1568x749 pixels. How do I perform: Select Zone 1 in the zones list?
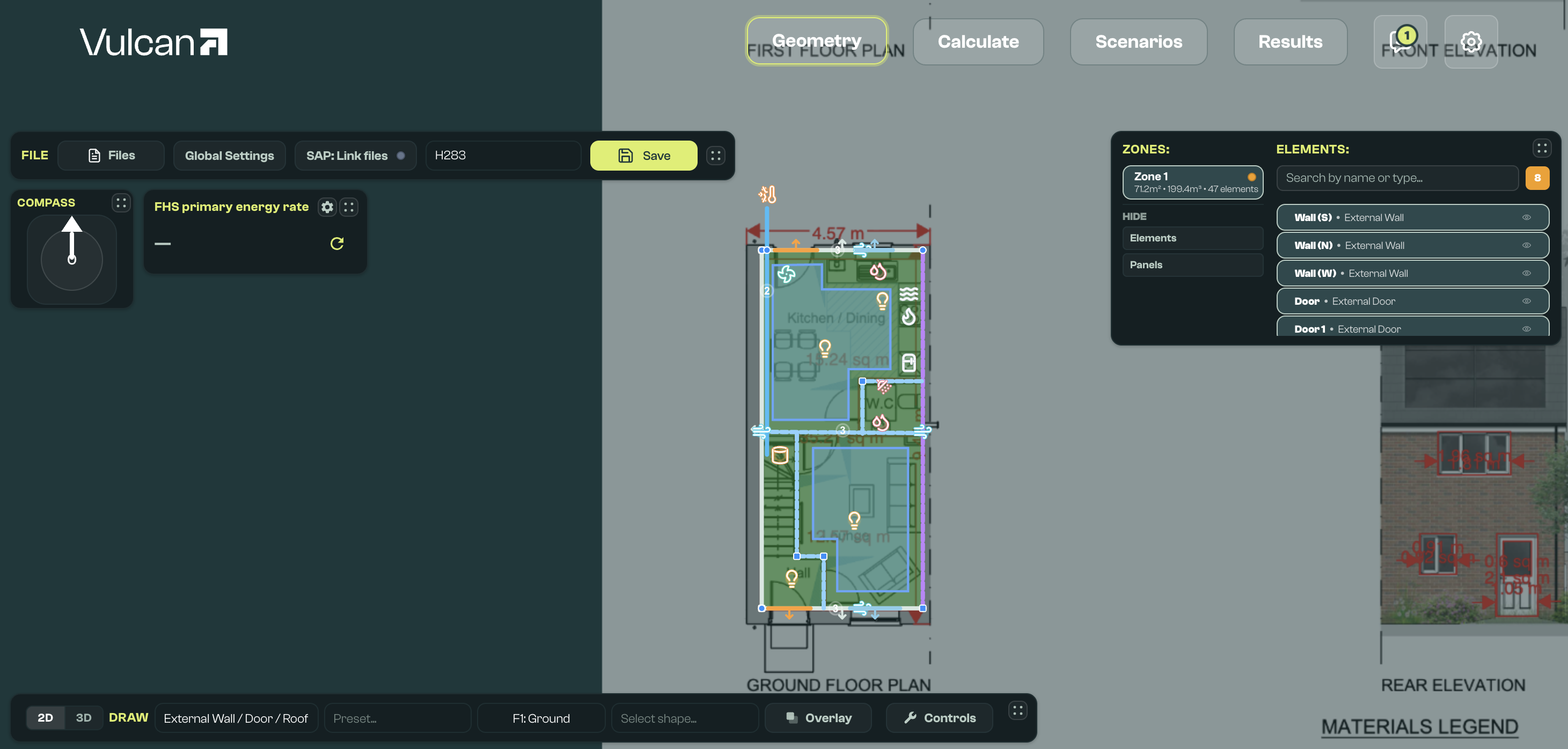(x=1192, y=182)
